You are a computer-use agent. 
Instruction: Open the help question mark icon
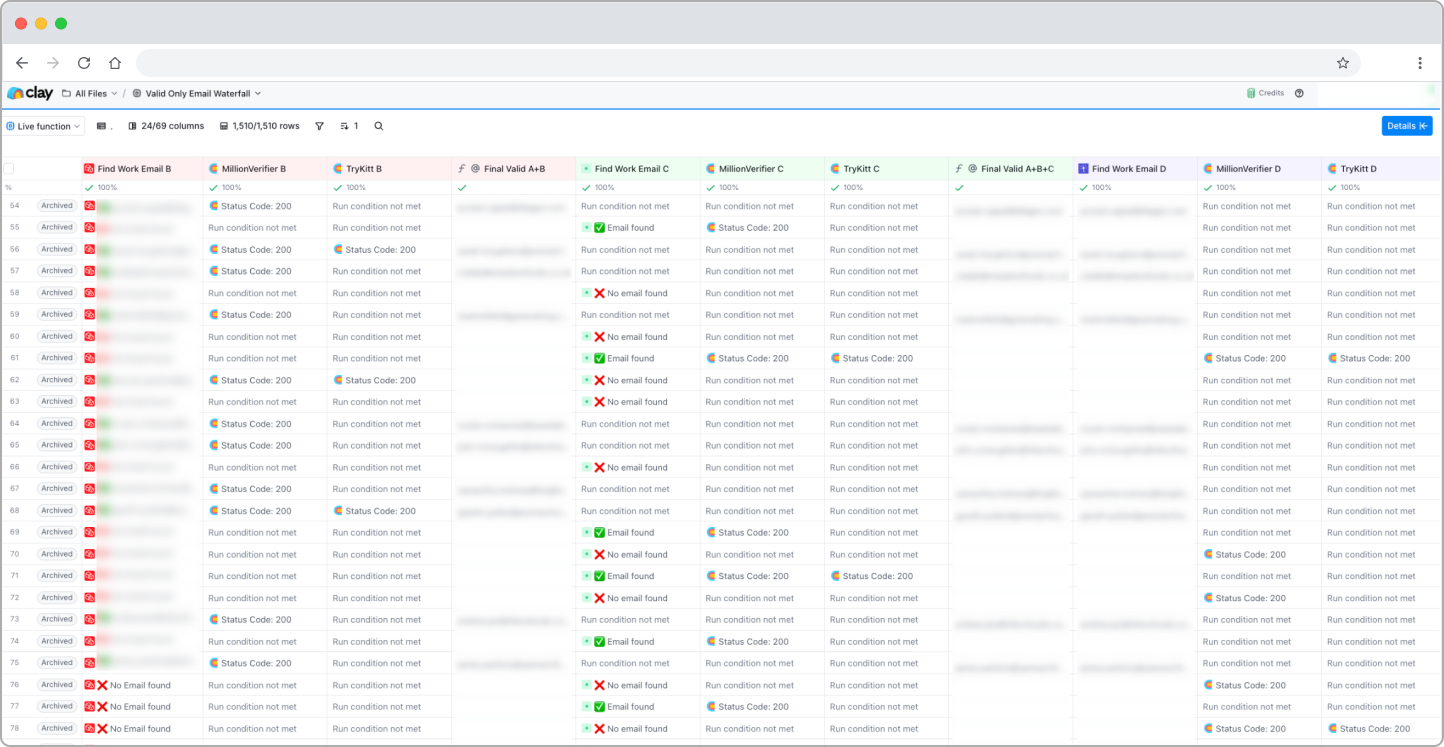(1299, 93)
